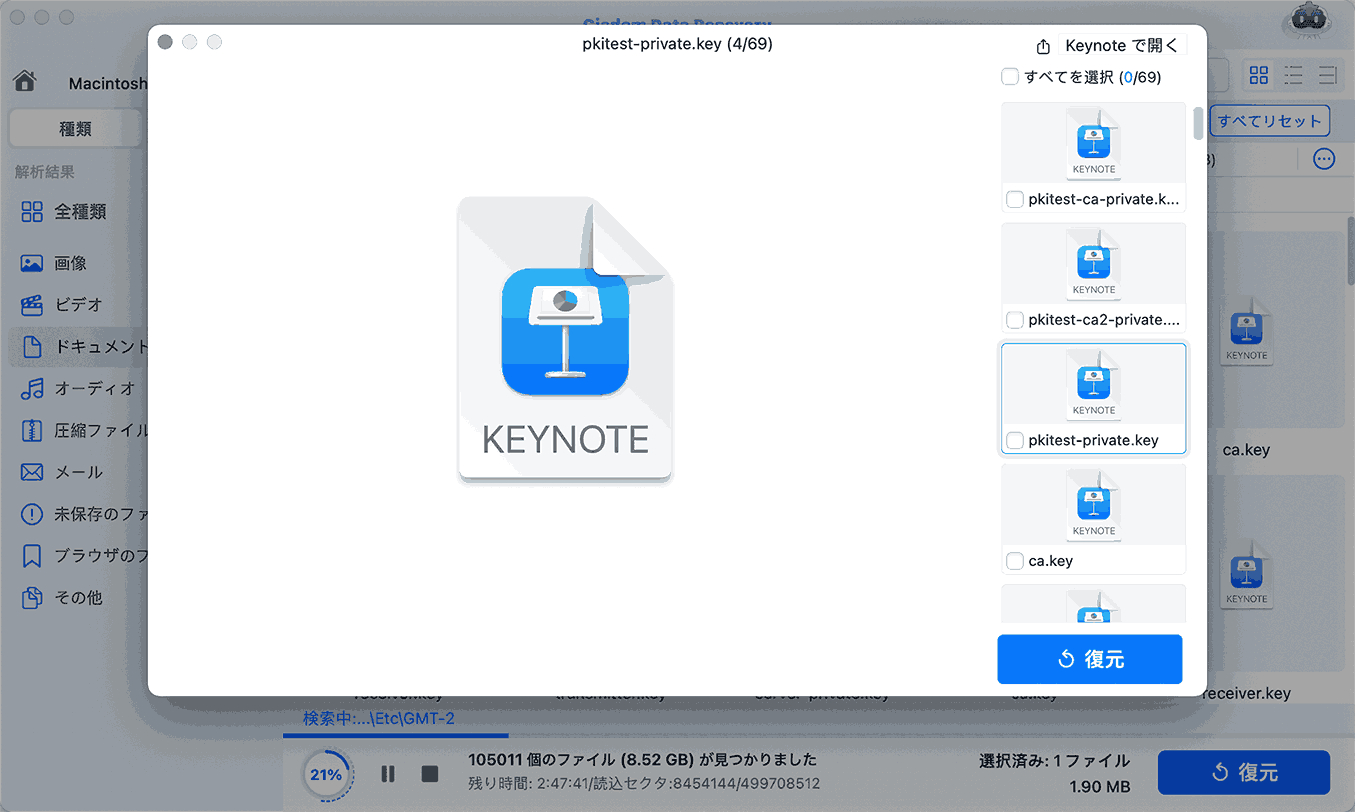Toggle the すべてを選択 checkbox
The image size is (1355, 812).
[1010, 77]
